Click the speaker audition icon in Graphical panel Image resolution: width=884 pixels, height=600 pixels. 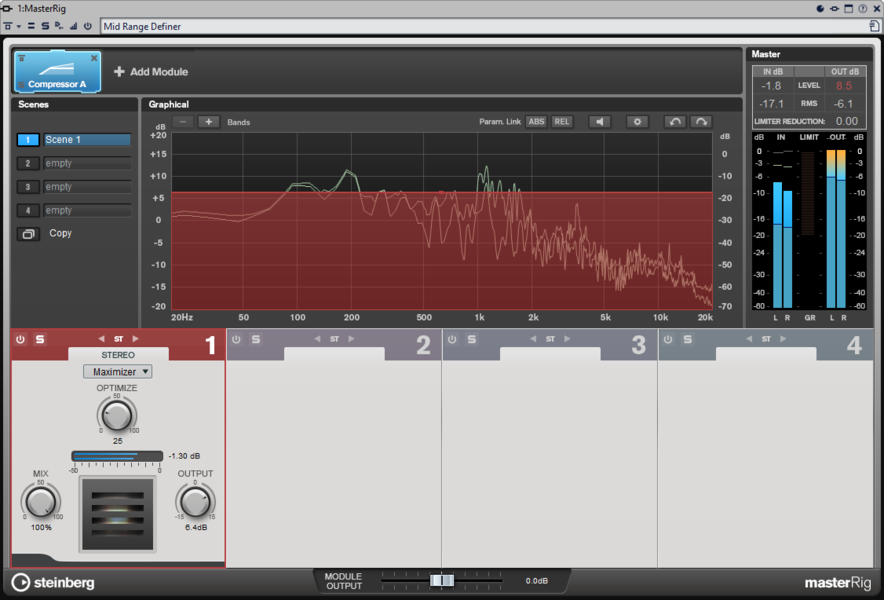point(599,122)
